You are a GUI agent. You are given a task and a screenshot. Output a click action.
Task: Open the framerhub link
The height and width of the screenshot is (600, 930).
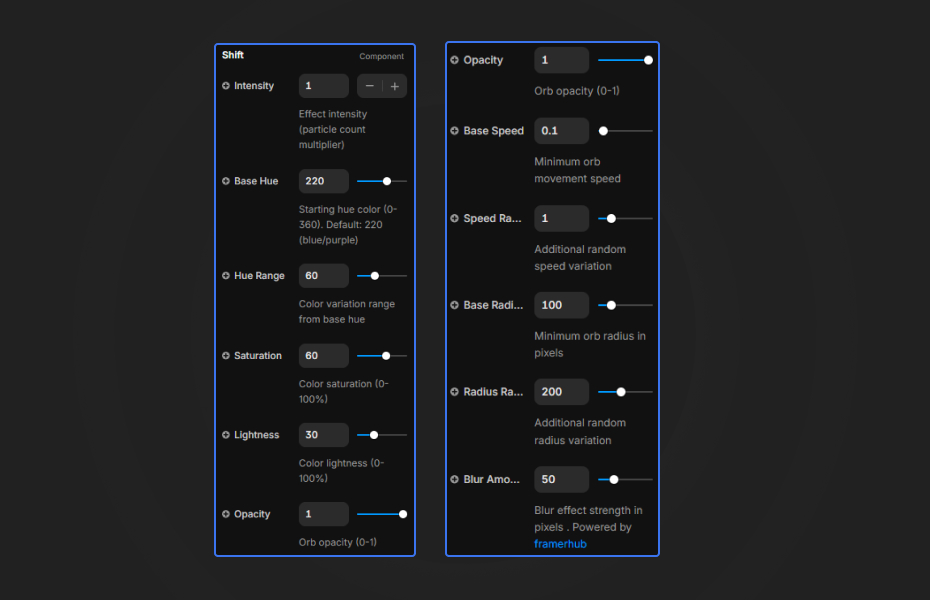tap(560, 544)
